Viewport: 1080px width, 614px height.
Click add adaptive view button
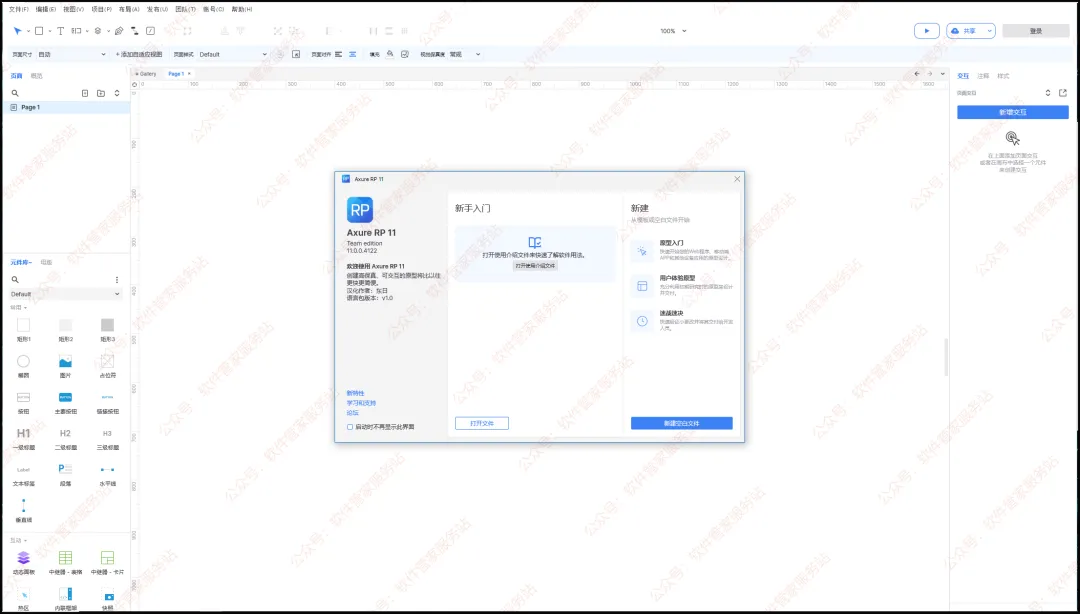click(x=138, y=54)
